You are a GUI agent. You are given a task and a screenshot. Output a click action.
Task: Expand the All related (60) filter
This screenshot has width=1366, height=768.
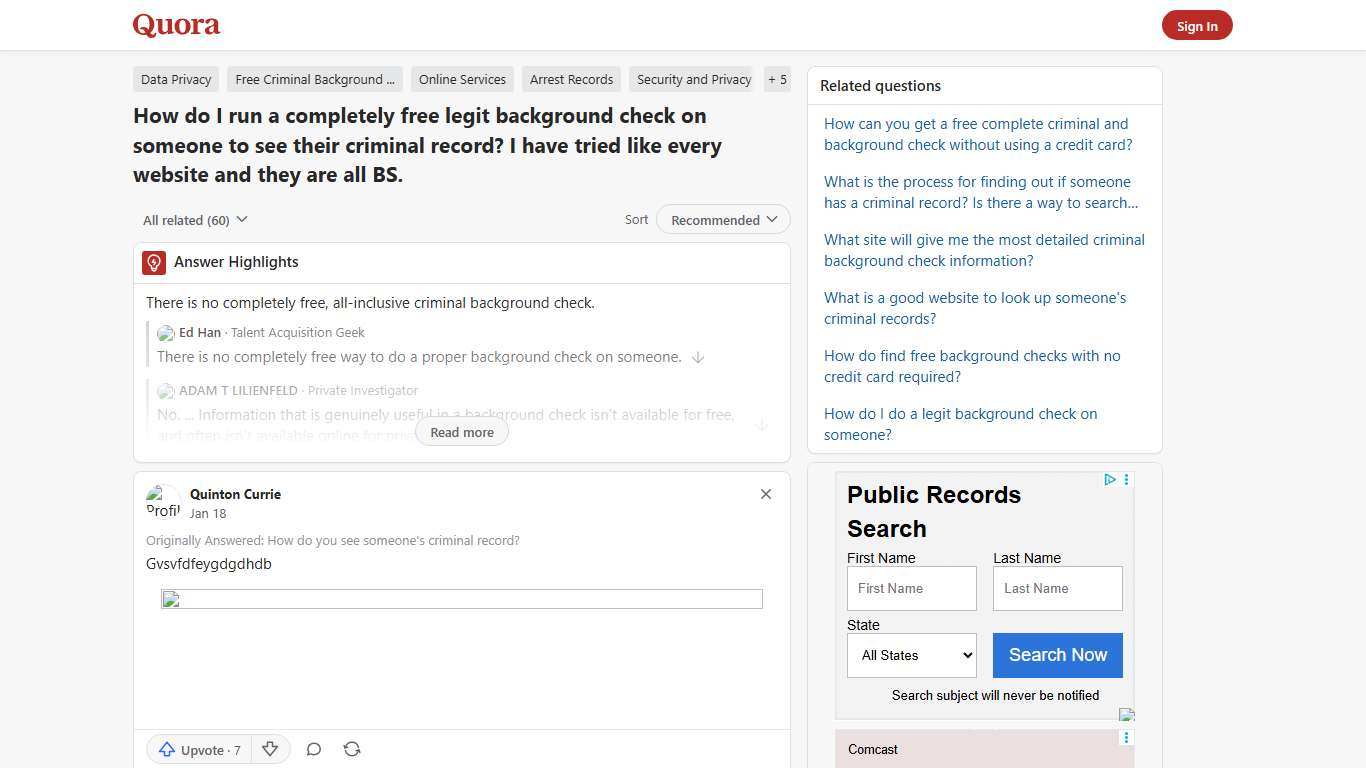click(194, 219)
